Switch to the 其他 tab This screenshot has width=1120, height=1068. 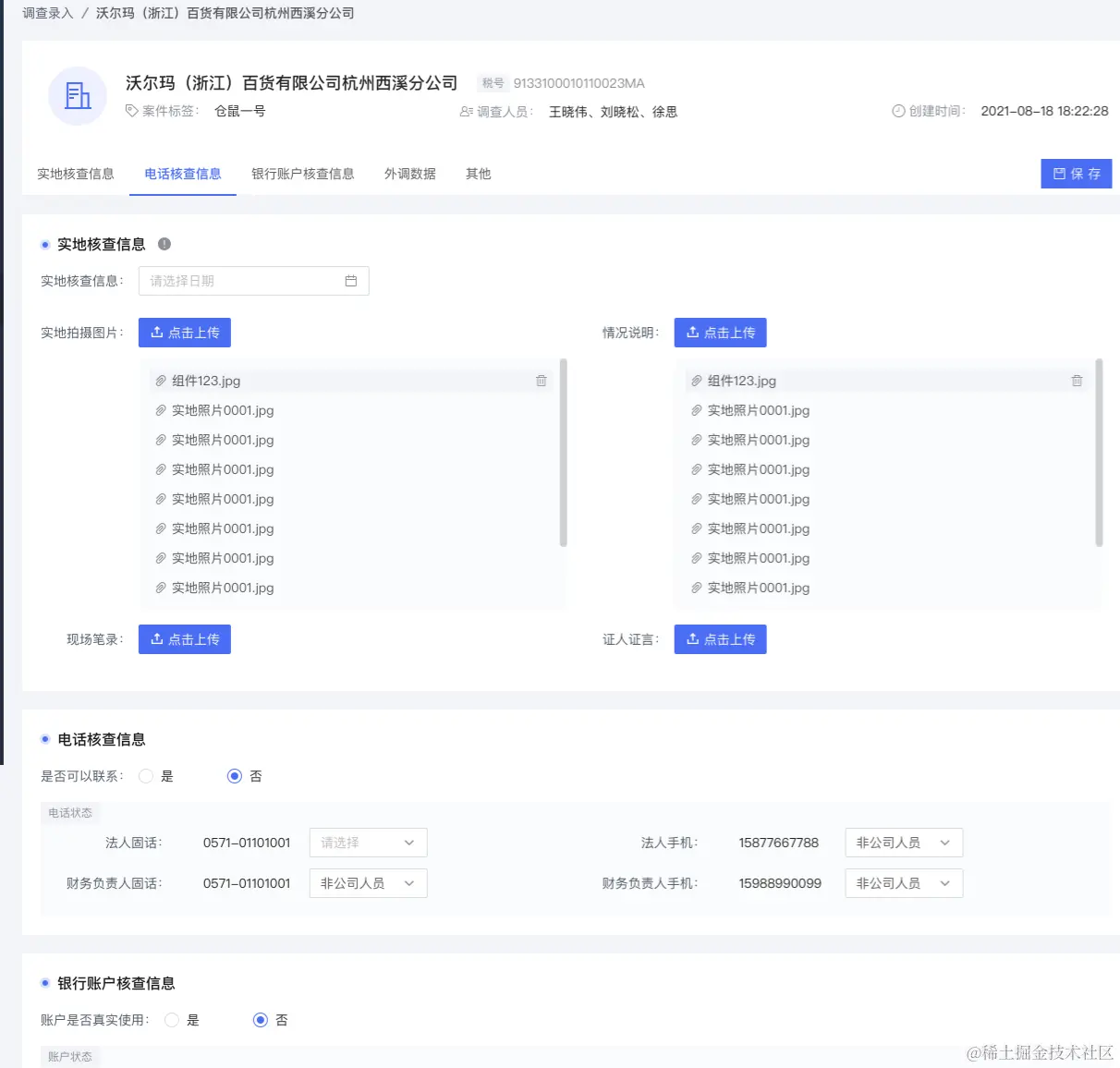479,174
